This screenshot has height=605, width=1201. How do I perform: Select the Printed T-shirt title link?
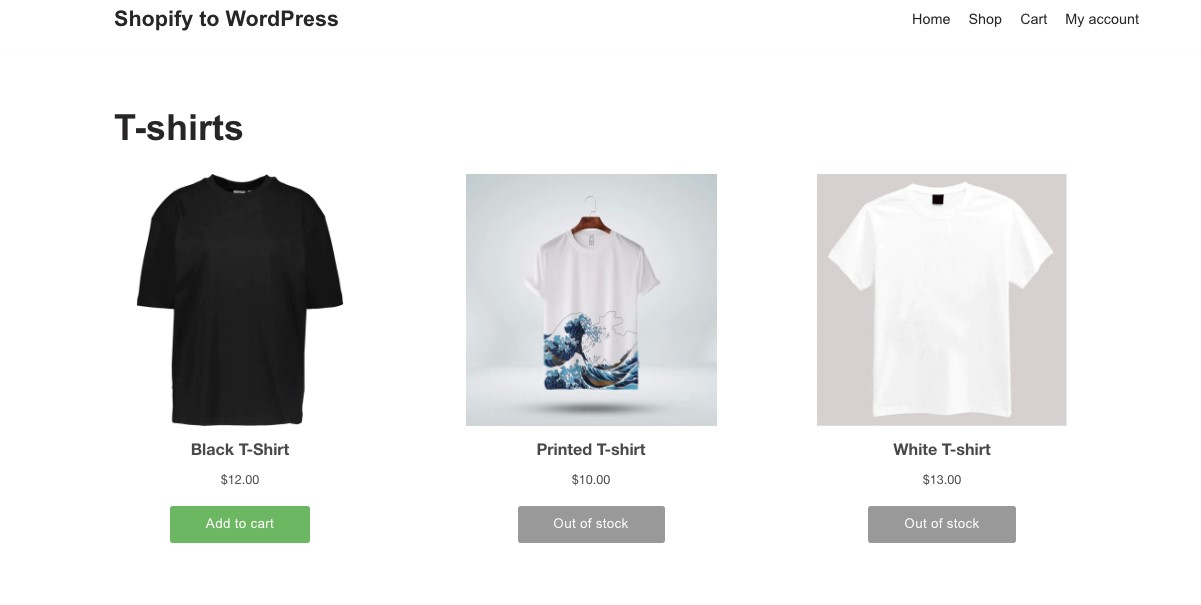(591, 450)
